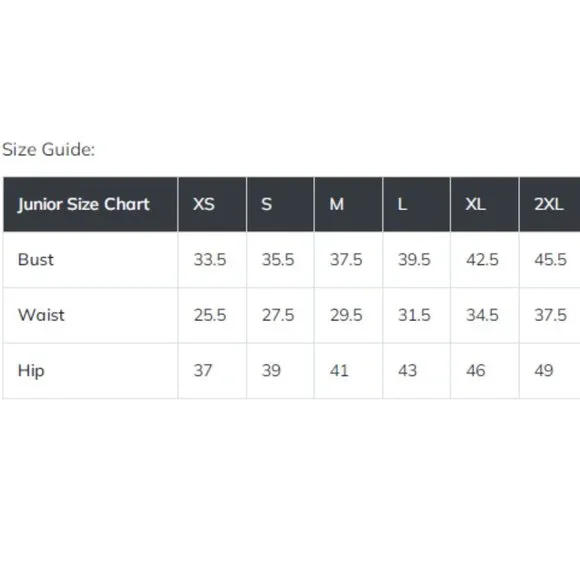The height and width of the screenshot is (580, 580).
Task: Select the Hip row label
Action: coord(31,371)
